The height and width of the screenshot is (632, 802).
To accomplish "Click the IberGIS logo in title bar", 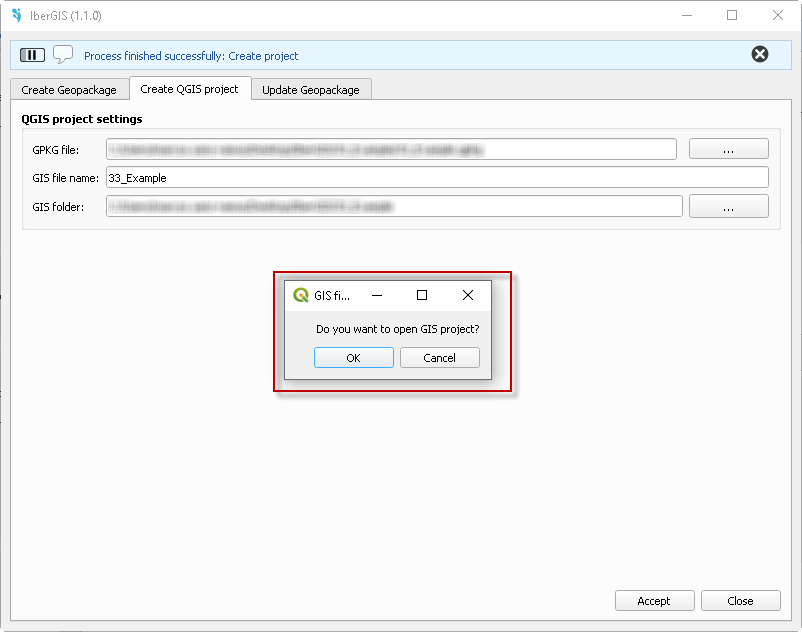I will pos(16,16).
